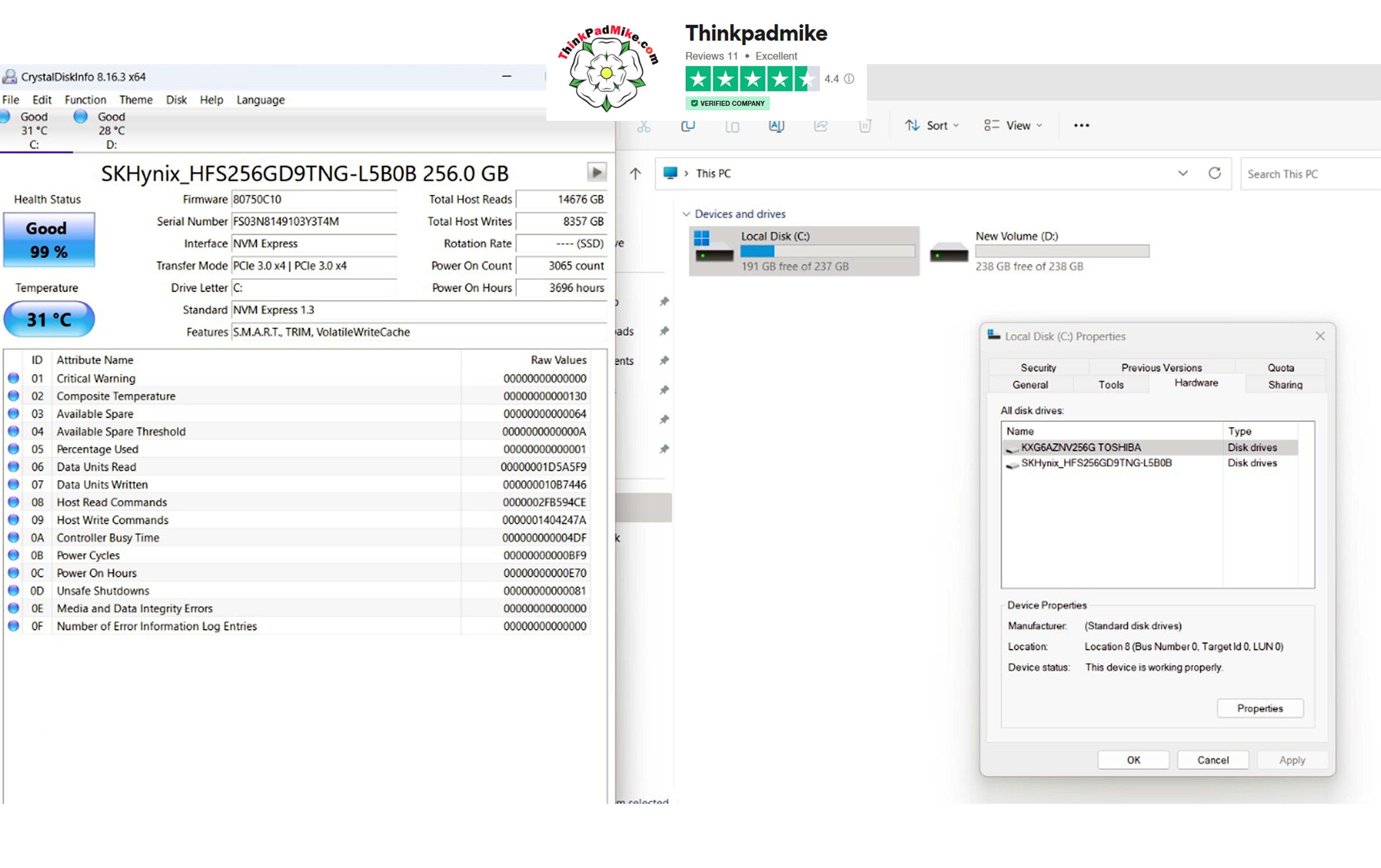The width and height of the screenshot is (1381, 868).
Task: Switch to the Tools tab
Action: click(1111, 384)
